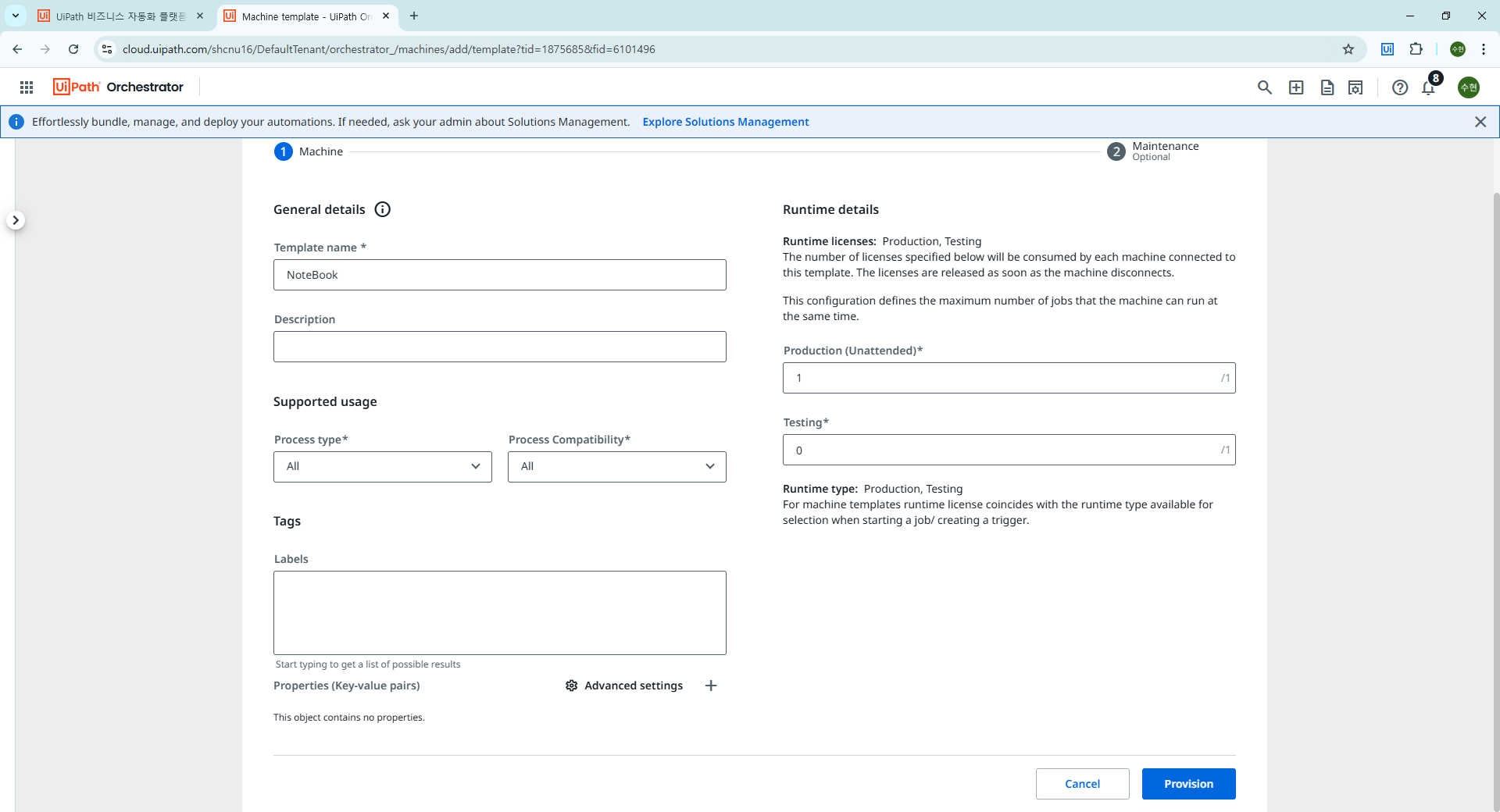Click Explore Solutions Management link
1500x812 pixels.
tap(726, 122)
